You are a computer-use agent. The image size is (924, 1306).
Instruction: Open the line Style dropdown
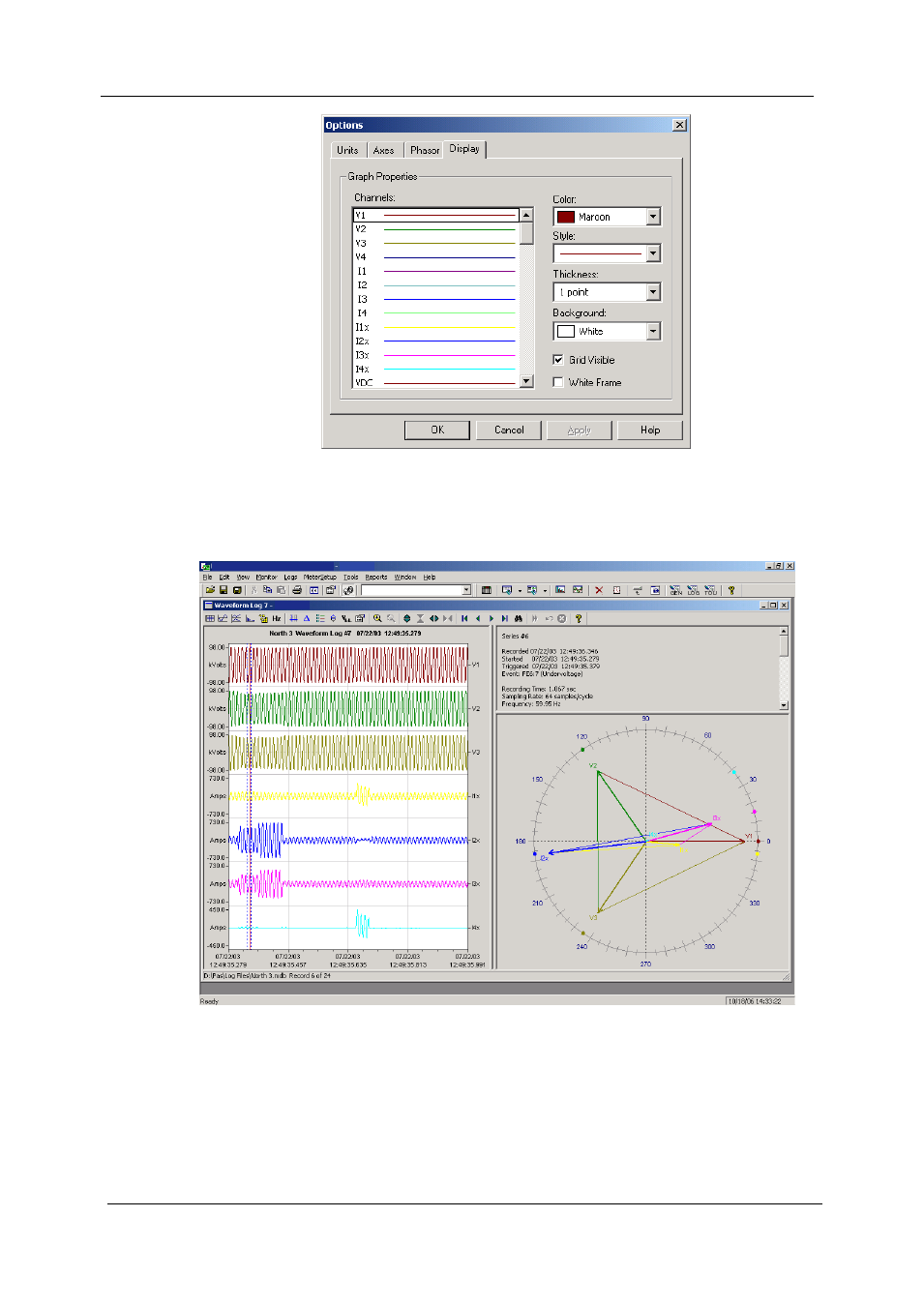(653, 253)
